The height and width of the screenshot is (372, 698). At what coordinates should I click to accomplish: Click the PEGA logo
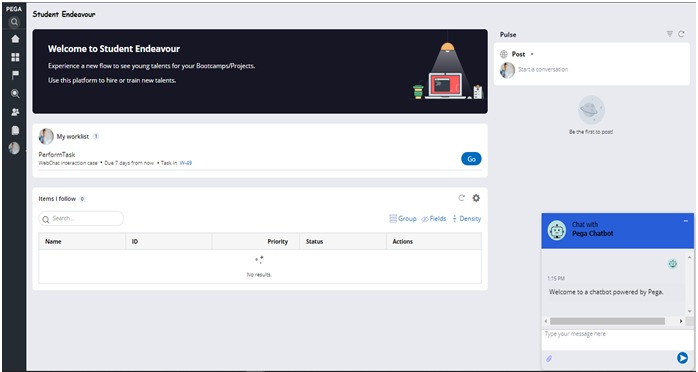point(14,9)
